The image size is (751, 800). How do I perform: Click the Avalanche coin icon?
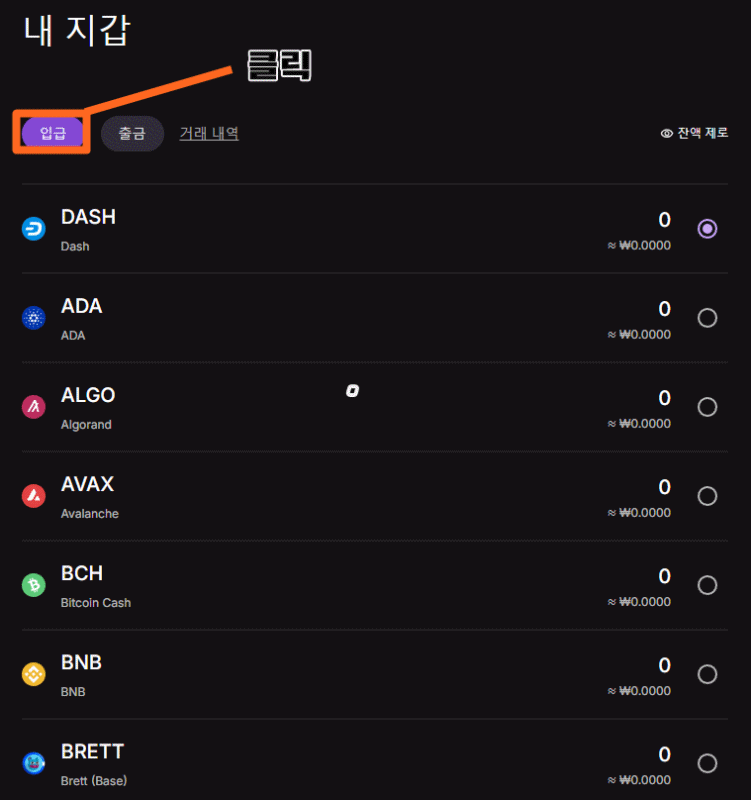(34, 496)
